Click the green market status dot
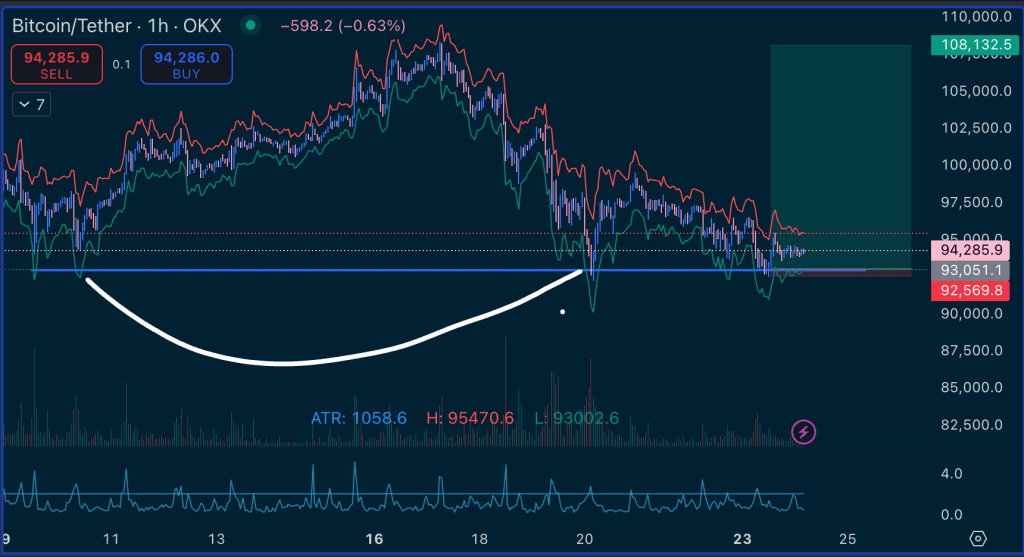This screenshot has height=557, width=1024. (250, 25)
